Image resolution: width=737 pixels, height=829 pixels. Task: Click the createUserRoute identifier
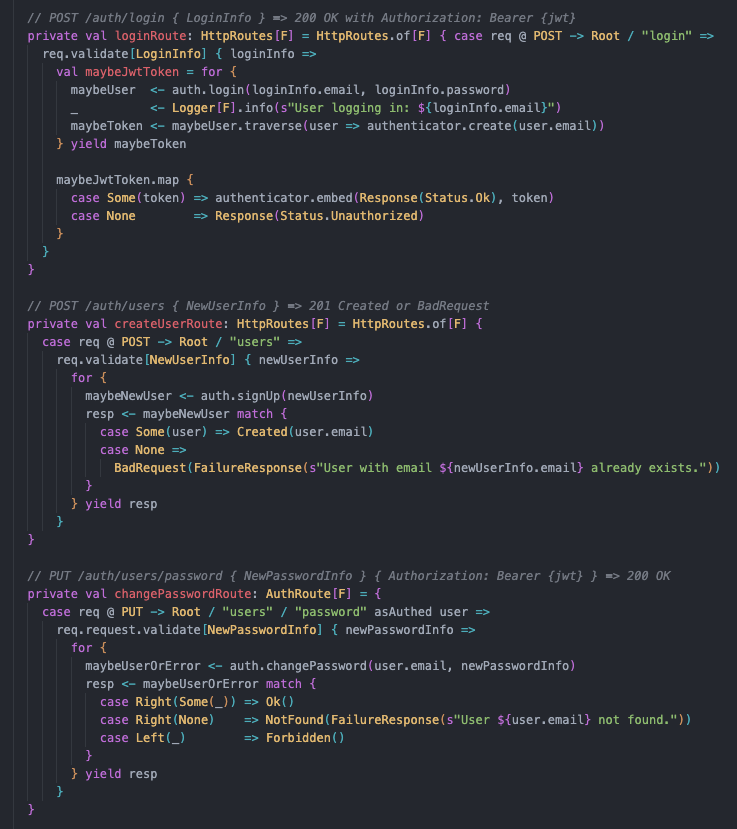169,324
